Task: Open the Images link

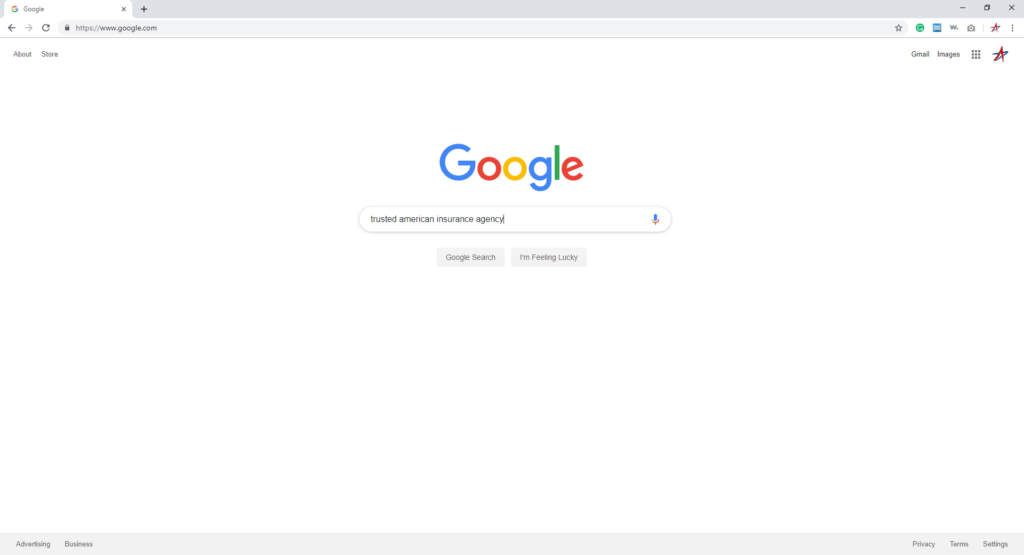Action: 948,54
